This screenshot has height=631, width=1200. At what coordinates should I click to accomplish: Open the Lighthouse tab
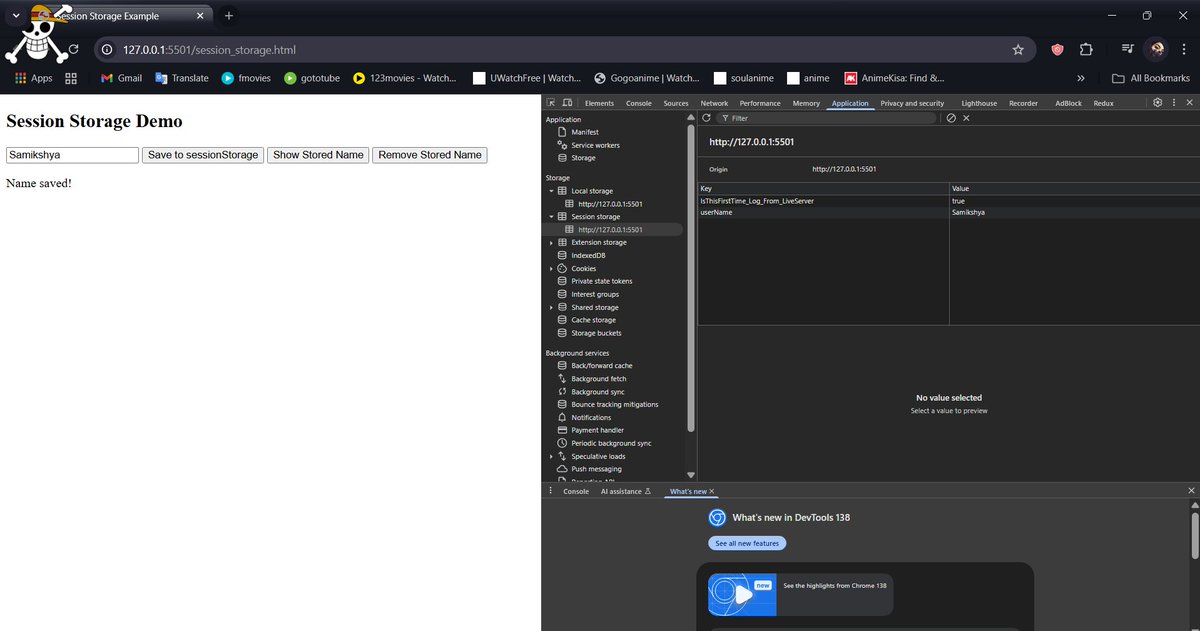click(979, 103)
